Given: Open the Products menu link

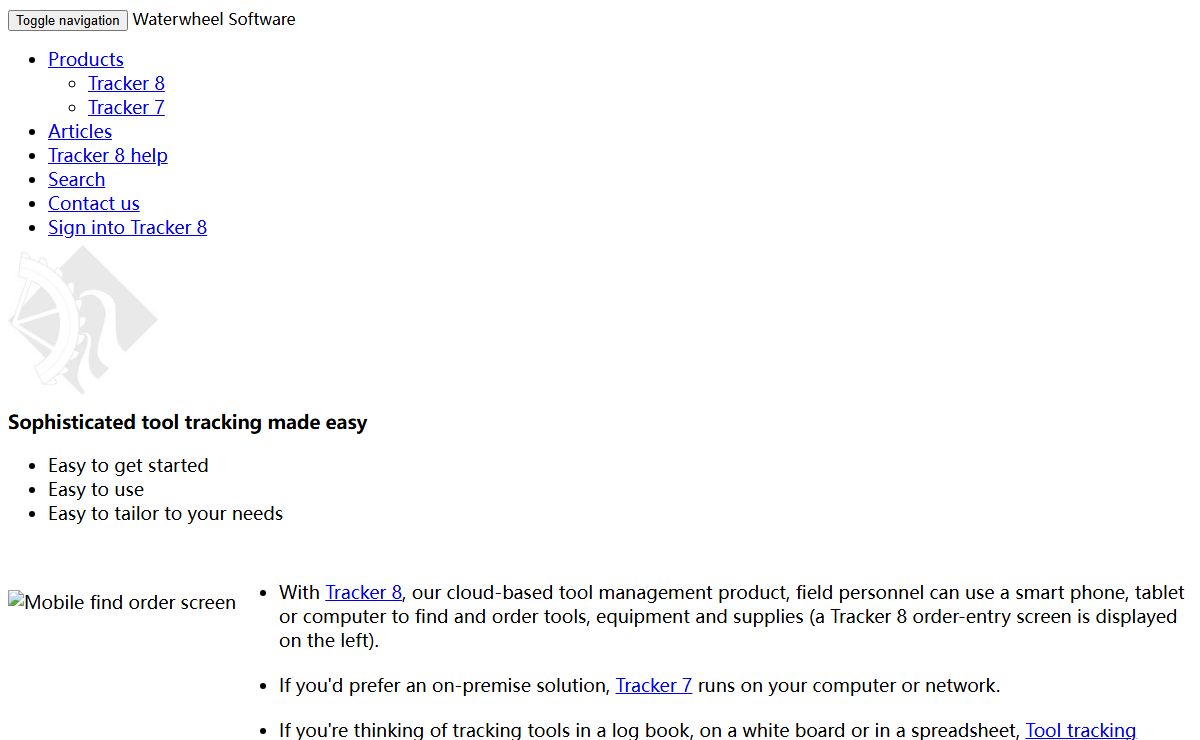Looking at the screenshot, I should pos(86,60).
